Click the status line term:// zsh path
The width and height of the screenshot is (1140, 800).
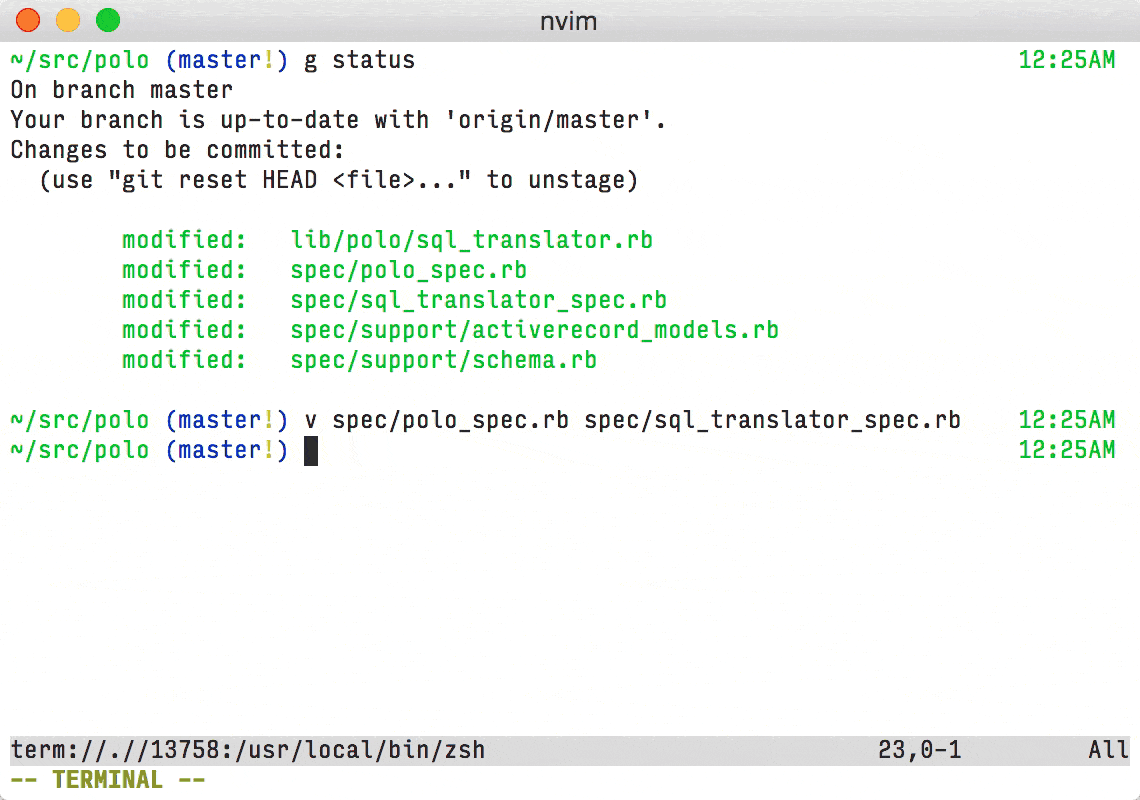pos(248,750)
